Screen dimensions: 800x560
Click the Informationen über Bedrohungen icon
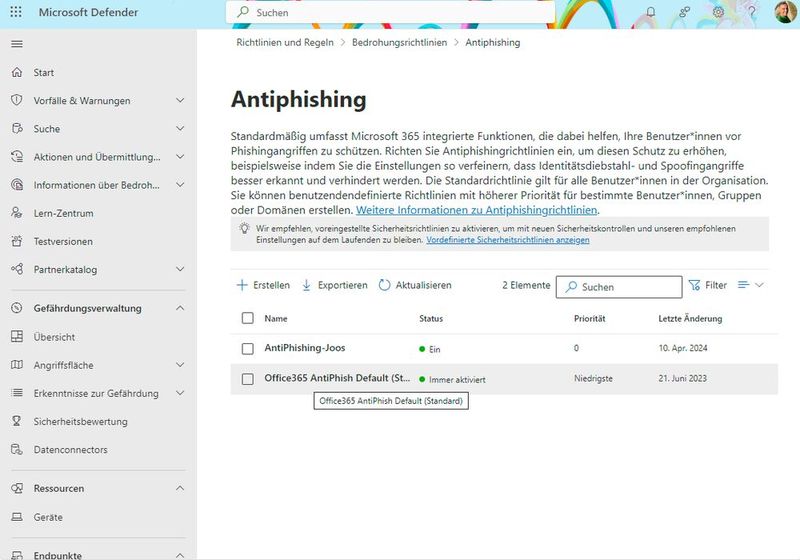coord(17,185)
